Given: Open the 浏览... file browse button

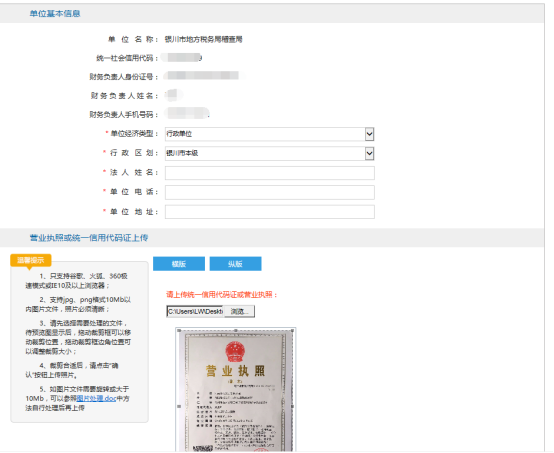Looking at the screenshot, I should (x=239, y=311).
